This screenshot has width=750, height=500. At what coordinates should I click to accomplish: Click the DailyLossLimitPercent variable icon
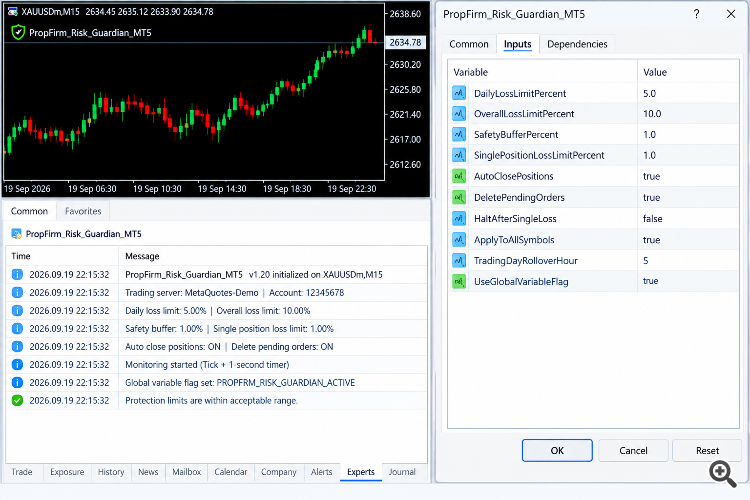pos(459,93)
